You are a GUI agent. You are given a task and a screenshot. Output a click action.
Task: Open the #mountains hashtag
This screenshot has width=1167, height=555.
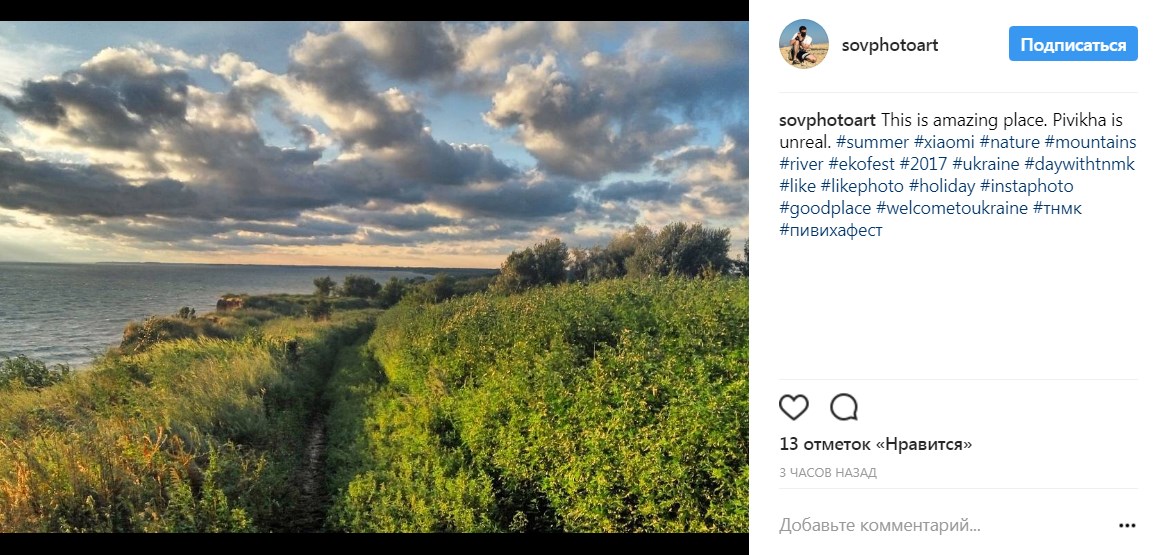[x=1090, y=142]
